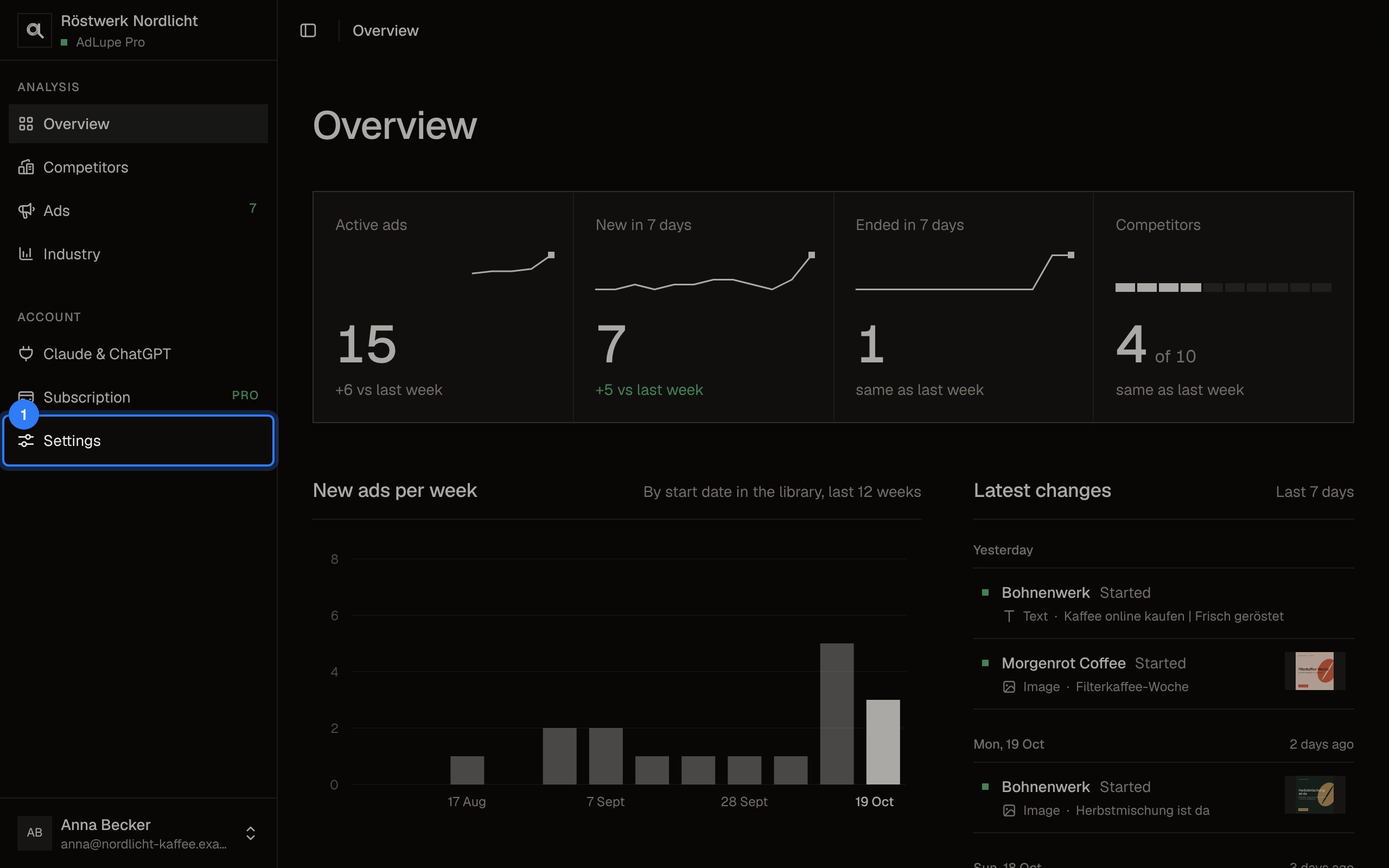
Task: Open Bohnenwerk Kaffee online kaufen entry
Action: (x=1163, y=603)
